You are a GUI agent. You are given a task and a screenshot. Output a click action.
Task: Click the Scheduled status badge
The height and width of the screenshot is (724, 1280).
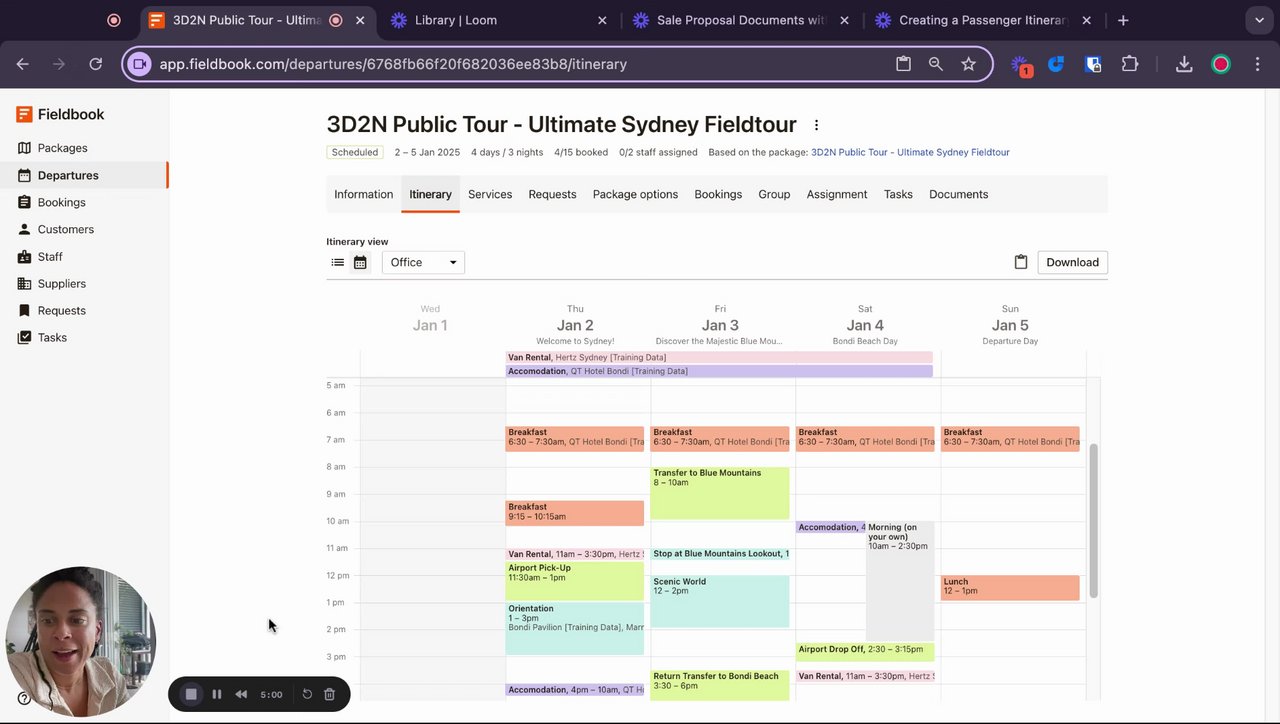pyautogui.click(x=355, y=153)
